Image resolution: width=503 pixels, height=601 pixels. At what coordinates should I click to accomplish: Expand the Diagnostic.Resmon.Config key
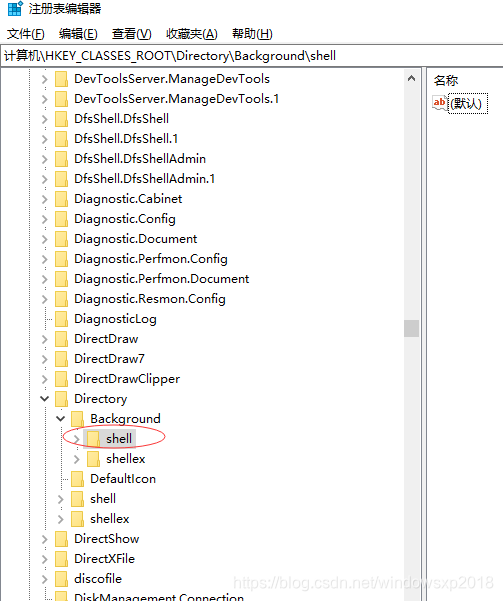click(x=44, y=299)
